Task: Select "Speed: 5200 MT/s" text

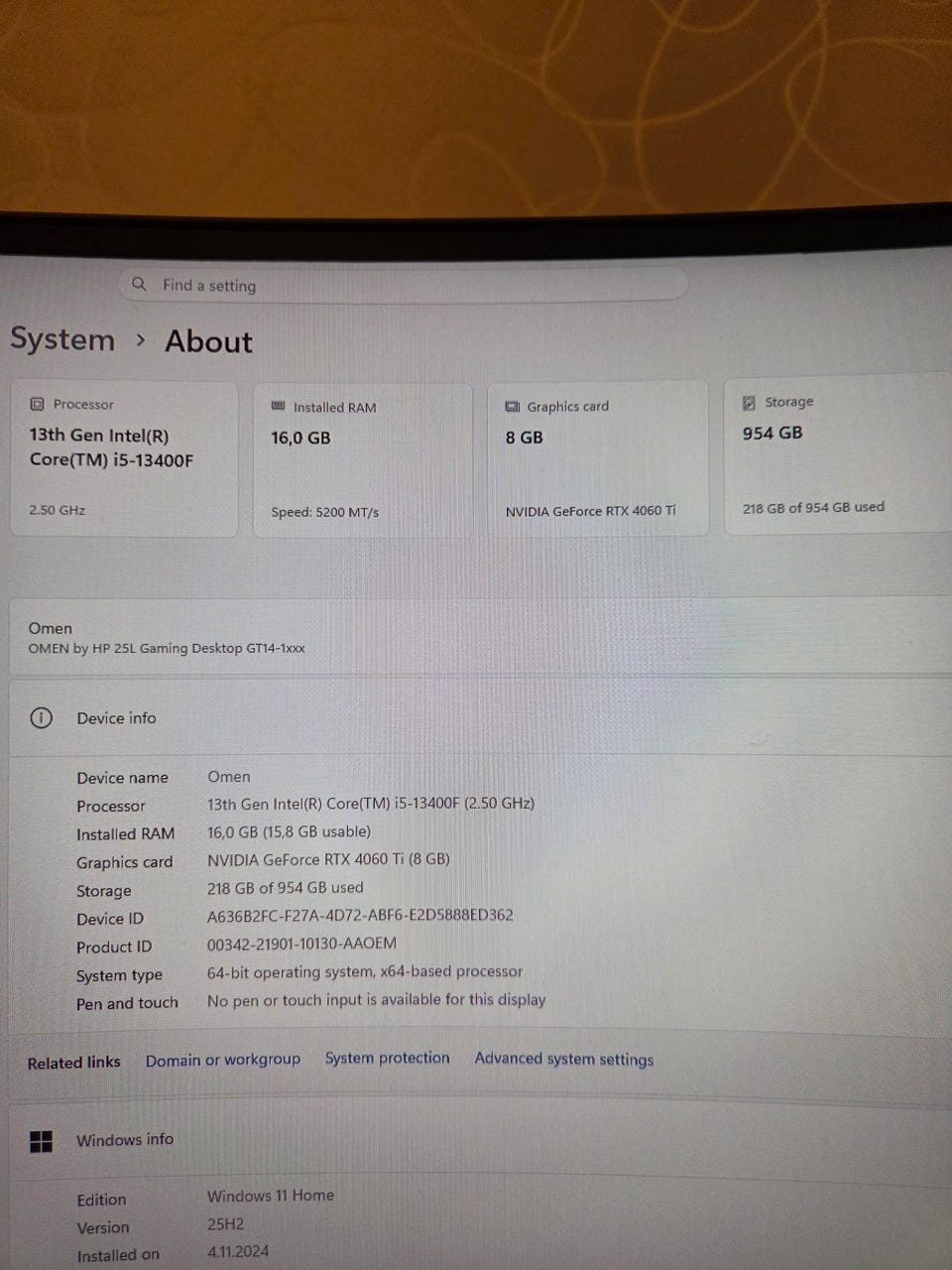Action: click(325, 512)
